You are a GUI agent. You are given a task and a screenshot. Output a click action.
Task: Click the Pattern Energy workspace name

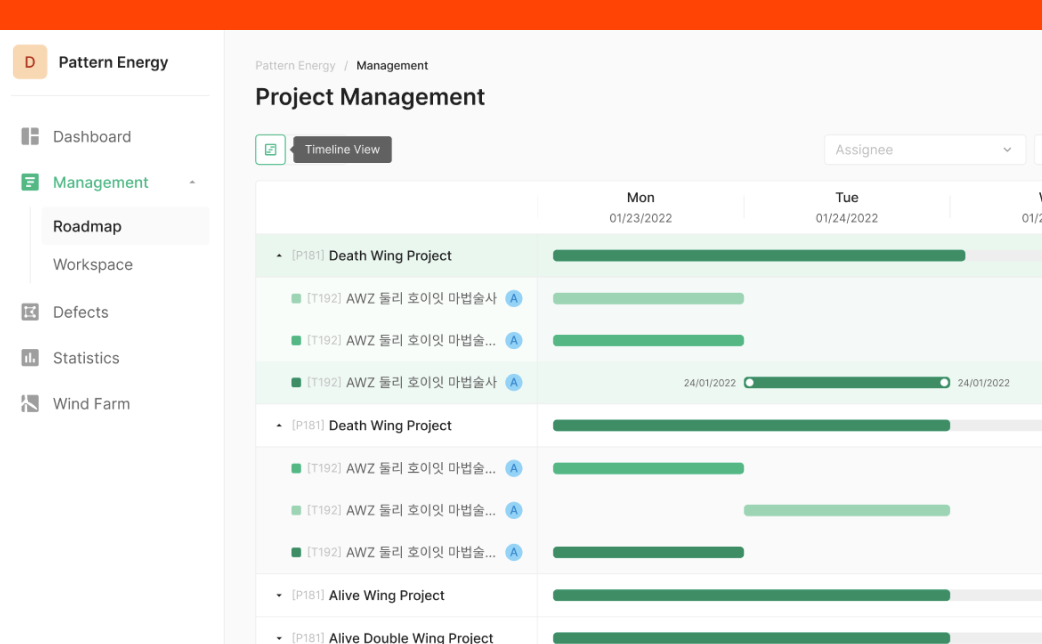[113, 62]
